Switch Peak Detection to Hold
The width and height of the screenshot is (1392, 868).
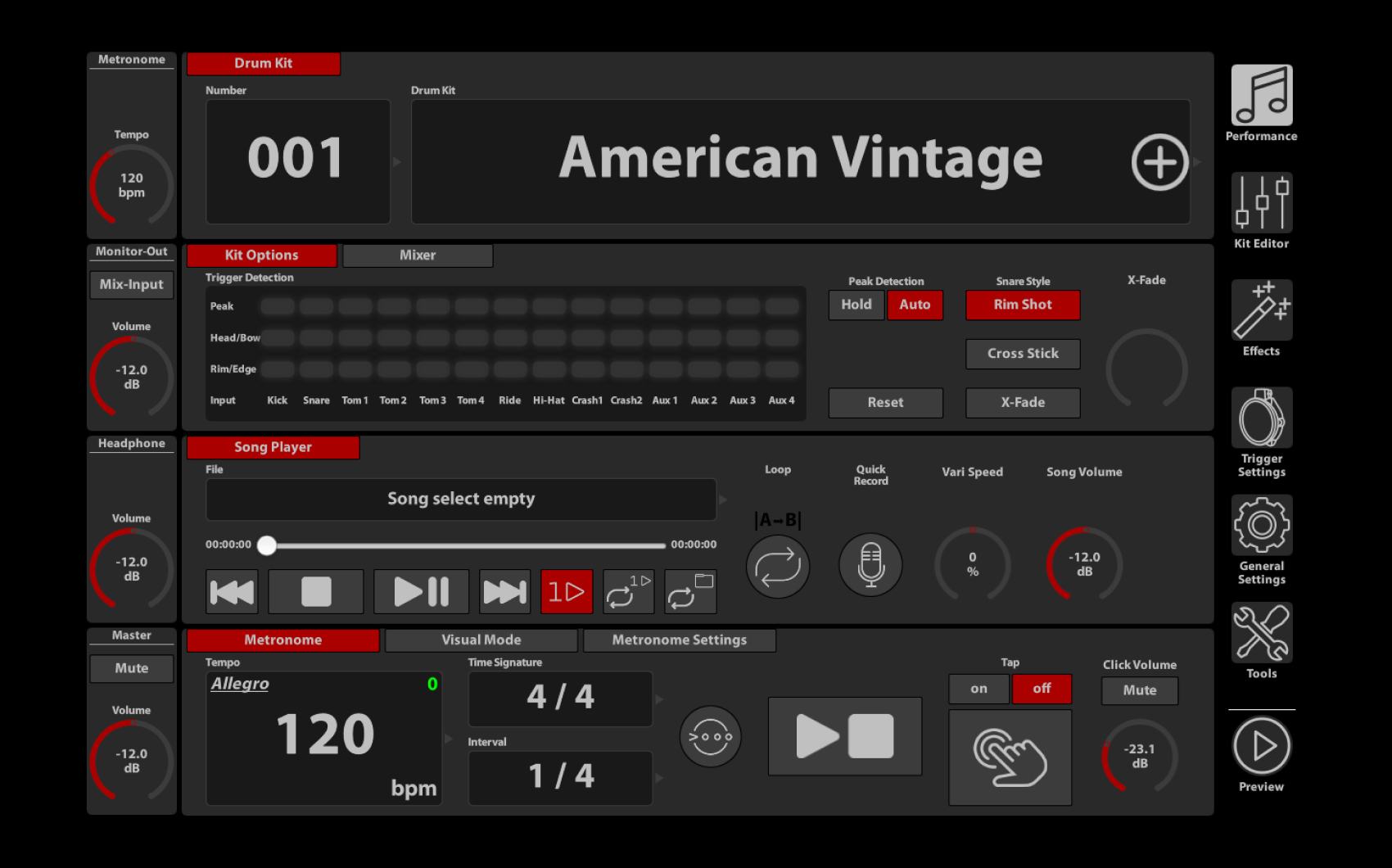click(x=856, y=305)
